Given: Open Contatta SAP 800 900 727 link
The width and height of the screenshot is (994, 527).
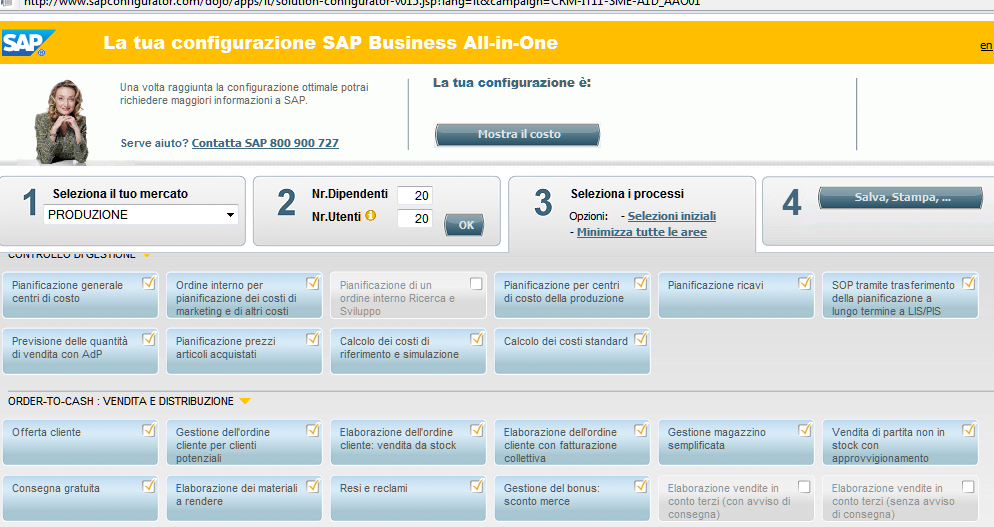Looking at the screenshot, I should pos(265,143).
